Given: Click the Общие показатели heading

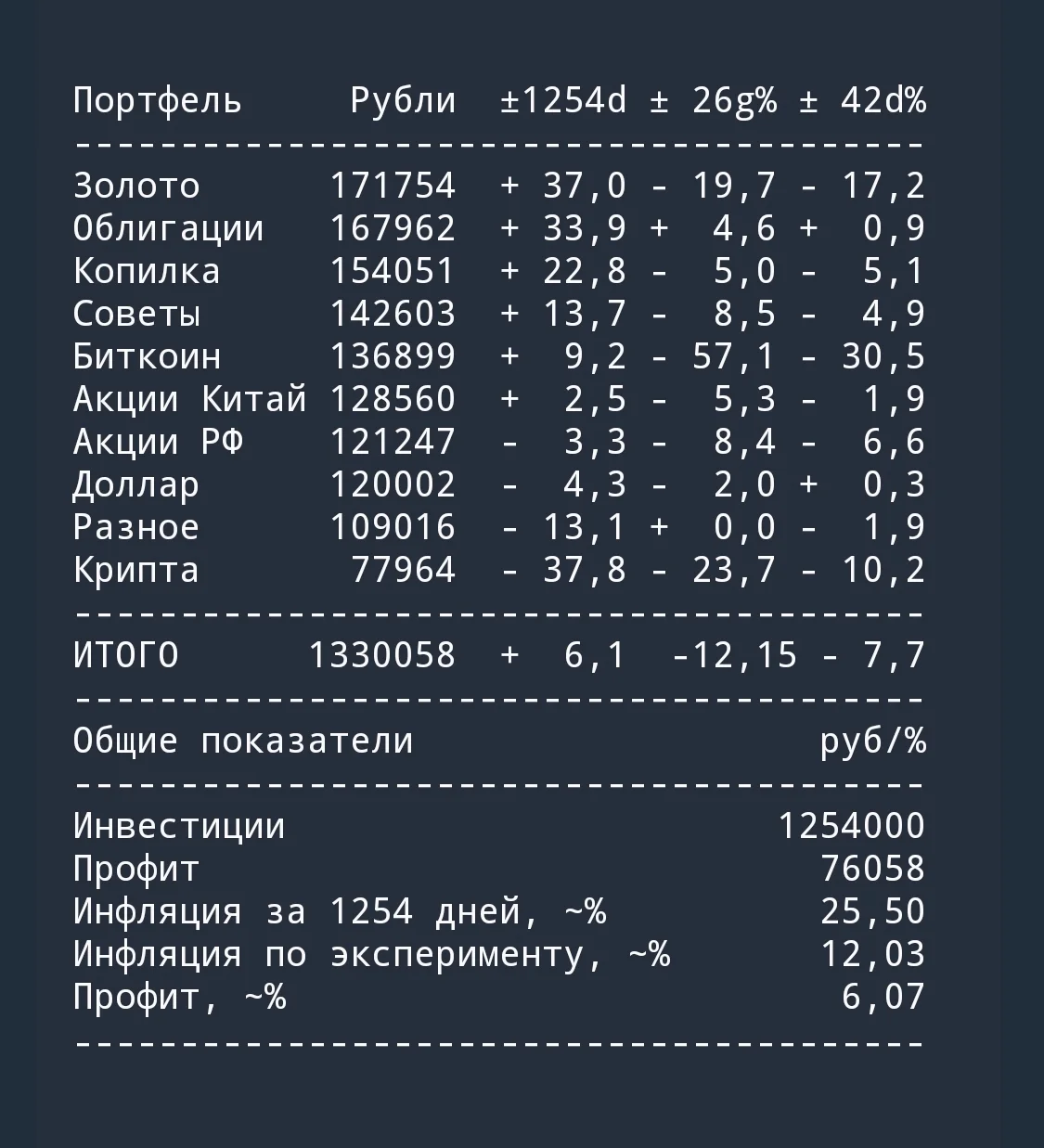Looking at the screenshot, I should point(243,742).
